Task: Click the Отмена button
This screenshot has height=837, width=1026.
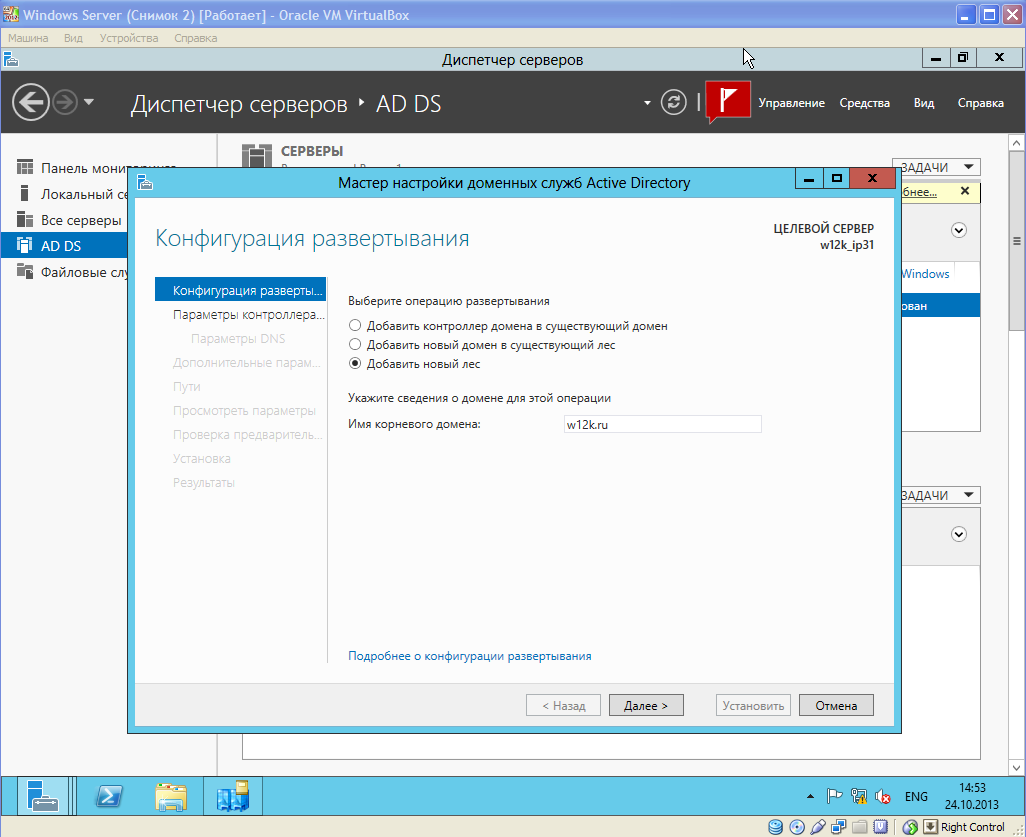Action: [x=836, y=705]
